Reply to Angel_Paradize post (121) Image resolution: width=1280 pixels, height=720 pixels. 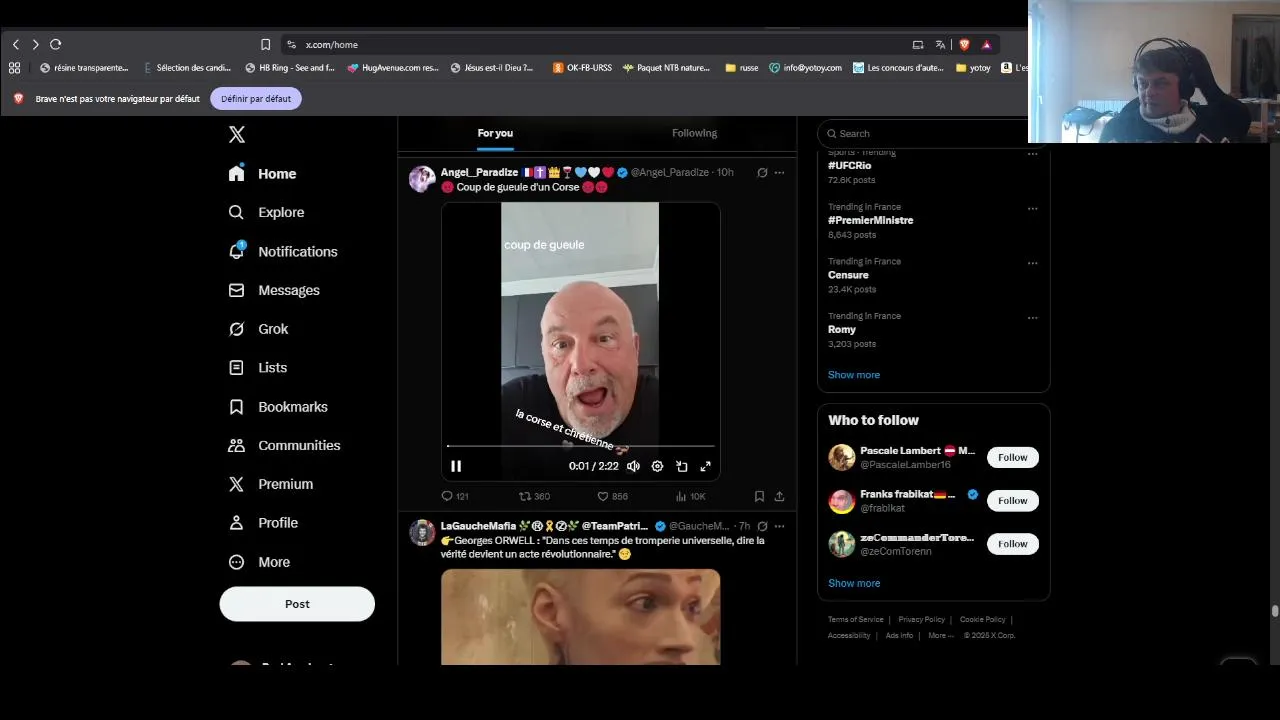(455, 496)
